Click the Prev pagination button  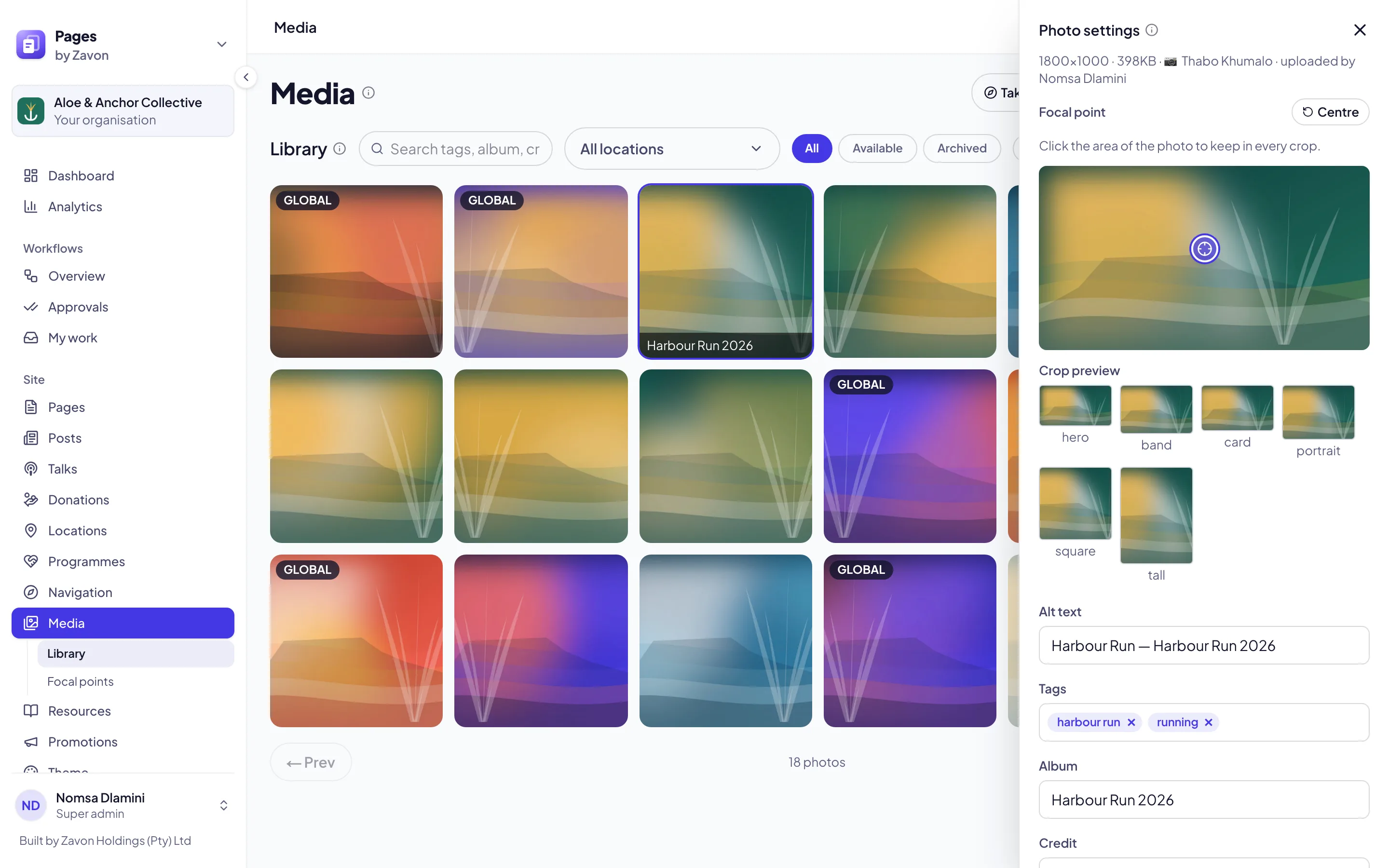click(x=311, y=762)
